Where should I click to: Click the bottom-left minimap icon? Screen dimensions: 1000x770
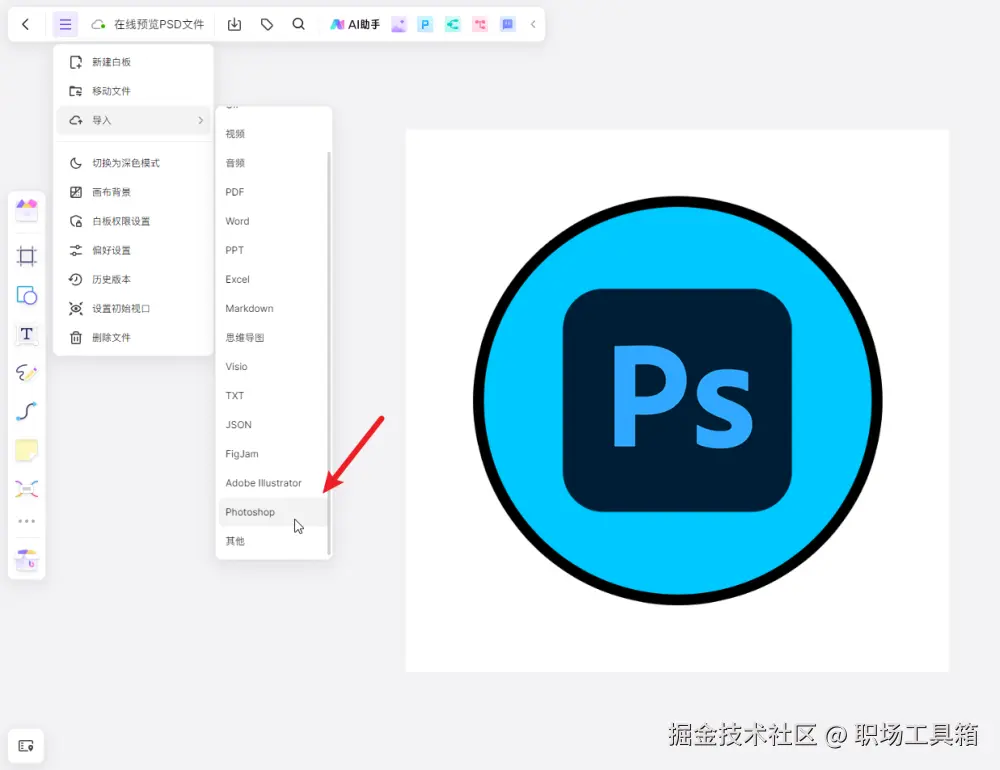pyautogui.click(x=26, y=746)
